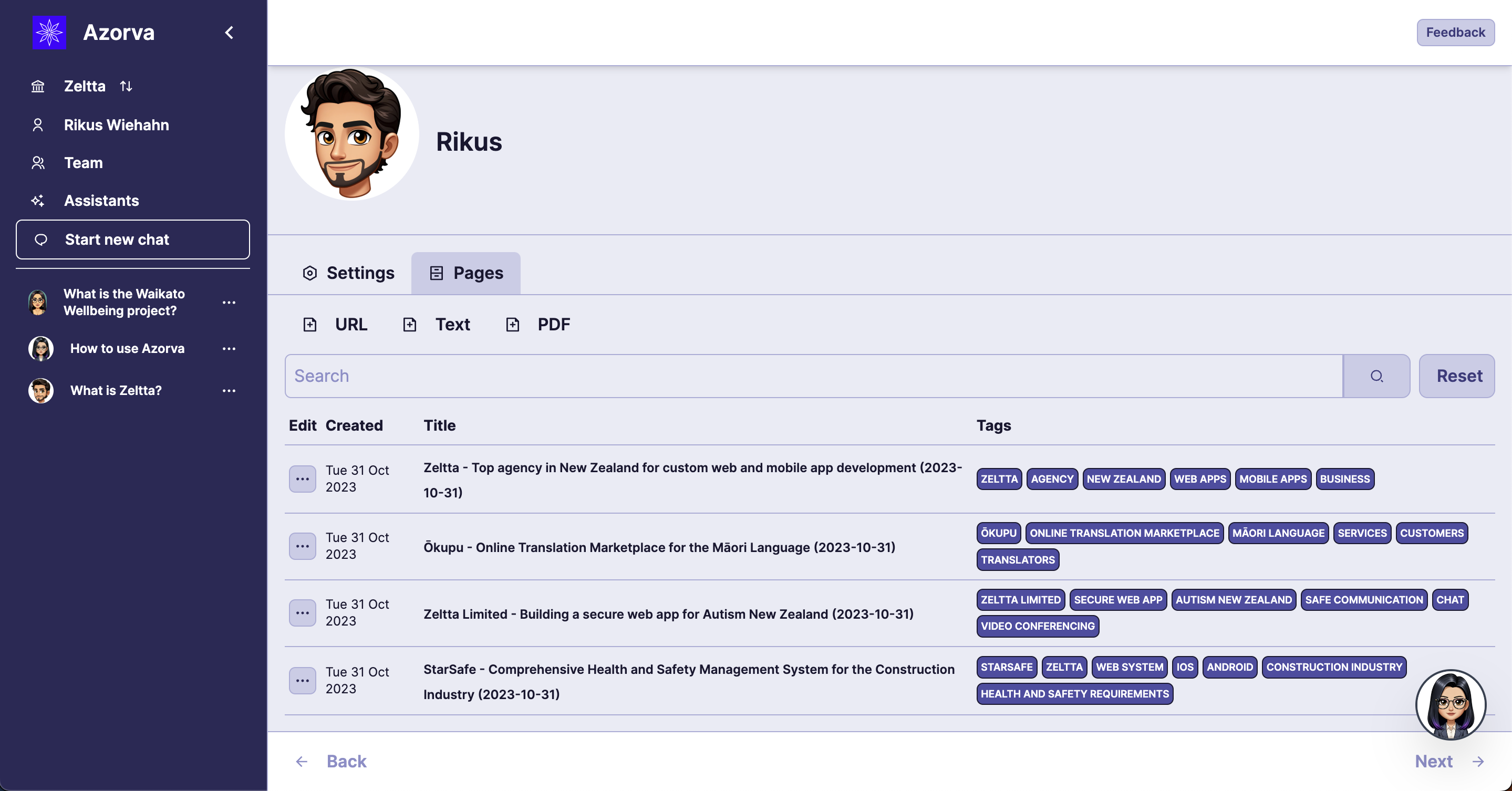Click the Start new chat bubble icon
The image size is (1512, 791).
click(41, 240)
